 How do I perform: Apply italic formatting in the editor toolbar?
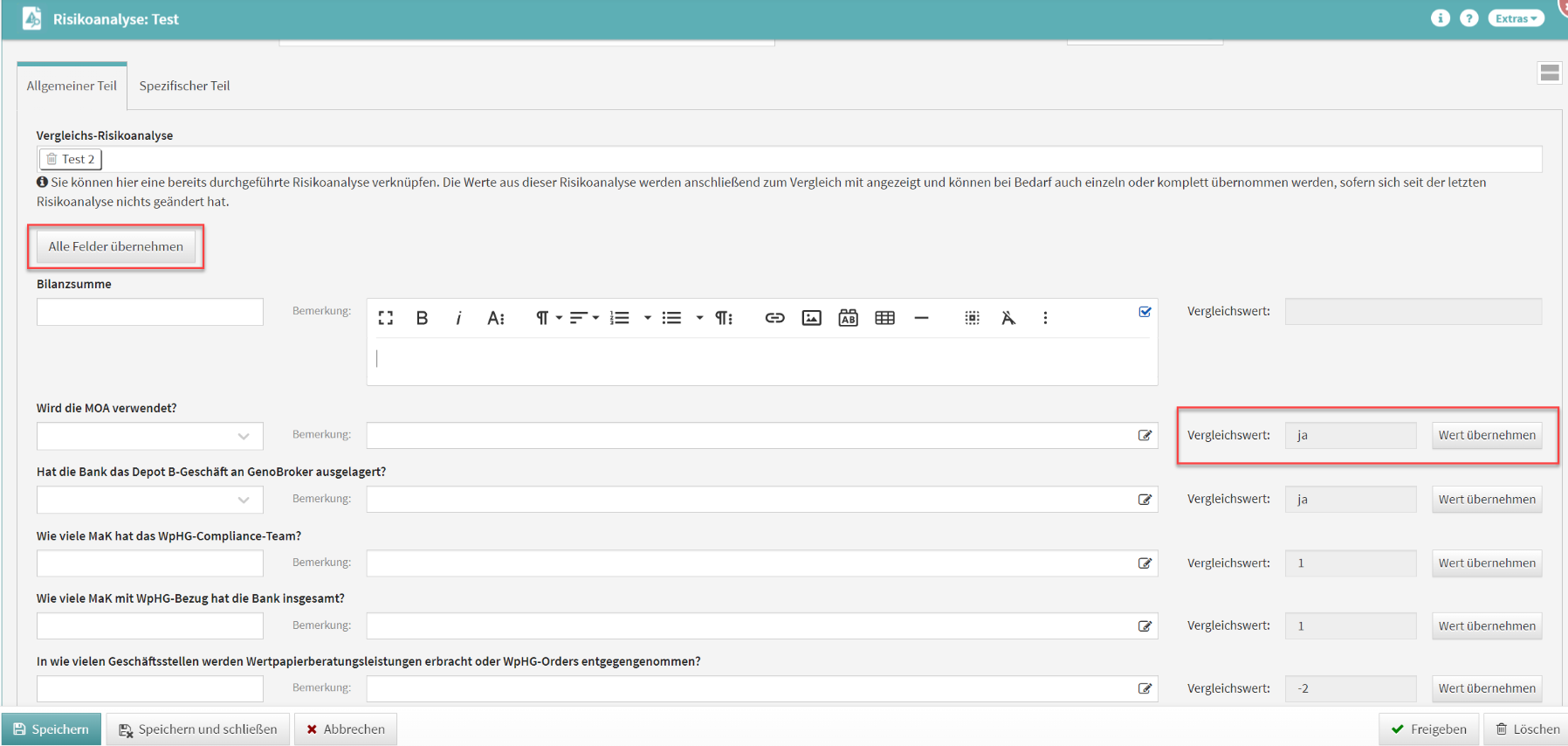click(458, 318)
